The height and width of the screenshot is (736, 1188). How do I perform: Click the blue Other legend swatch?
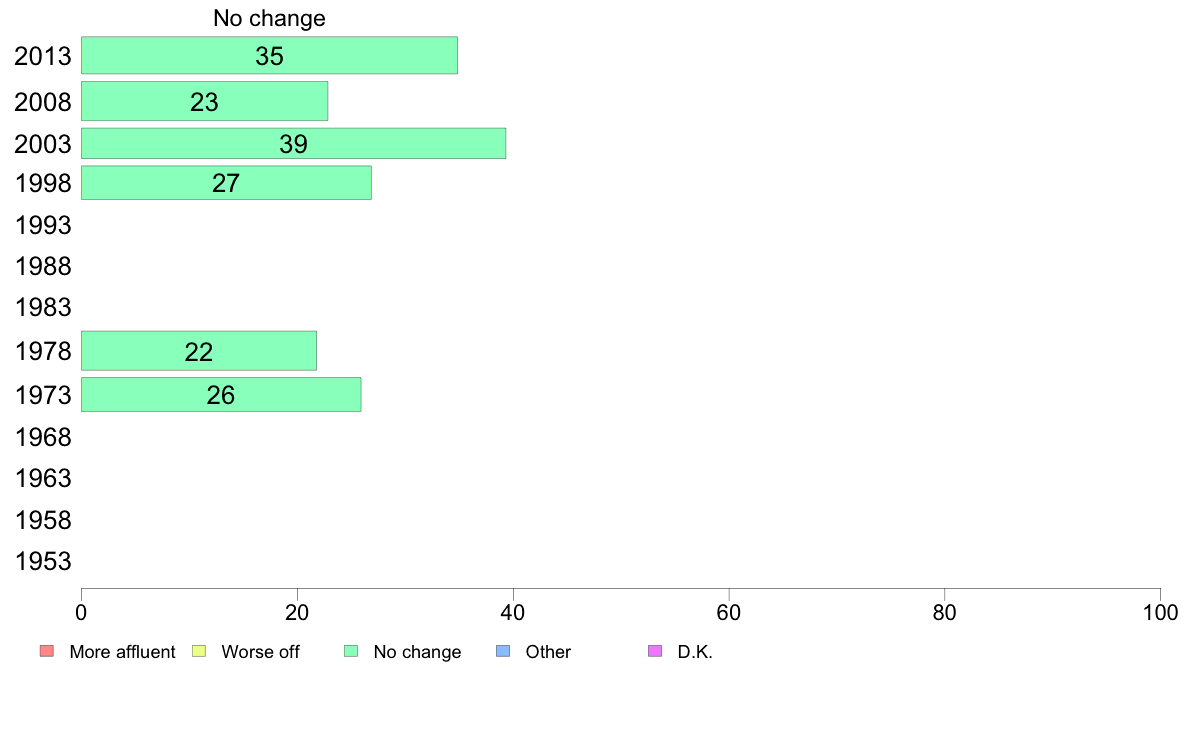tap(503, 651)
